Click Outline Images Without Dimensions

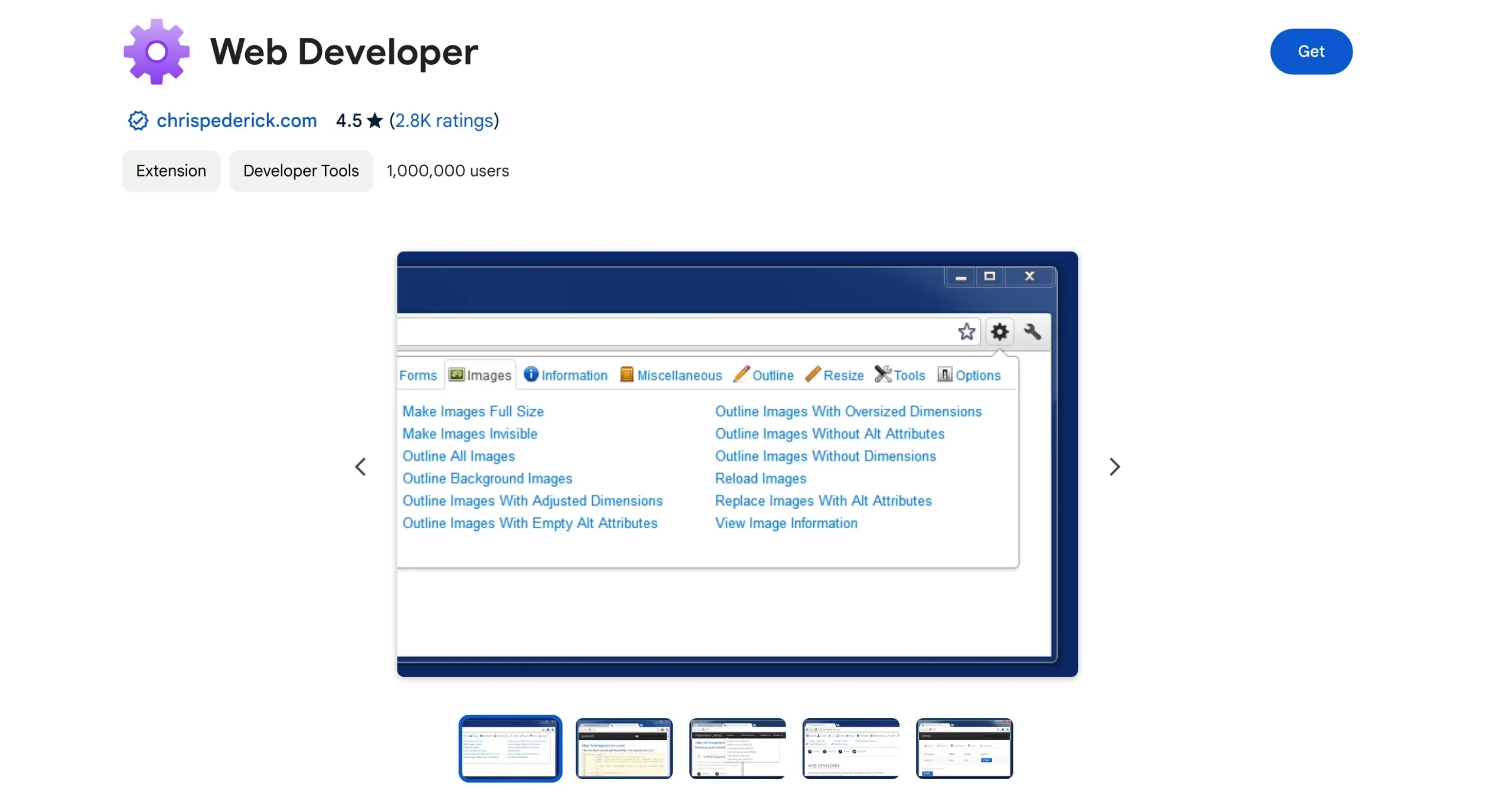[825, 456]
